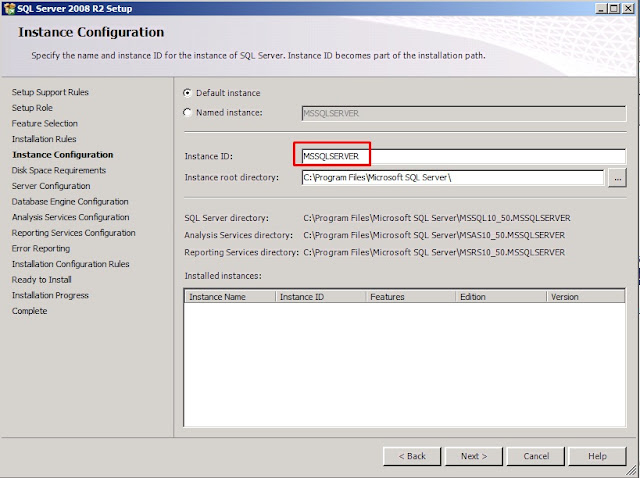Select Setup Support Rules step
This screenshot has height=478, width=640.
tap(50, 92)
